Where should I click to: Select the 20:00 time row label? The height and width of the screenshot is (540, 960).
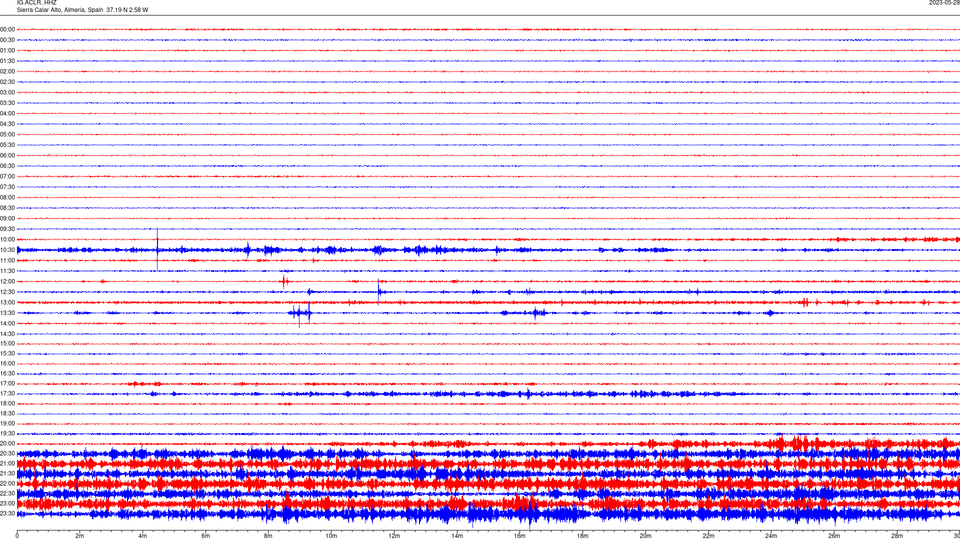(7, 444)
